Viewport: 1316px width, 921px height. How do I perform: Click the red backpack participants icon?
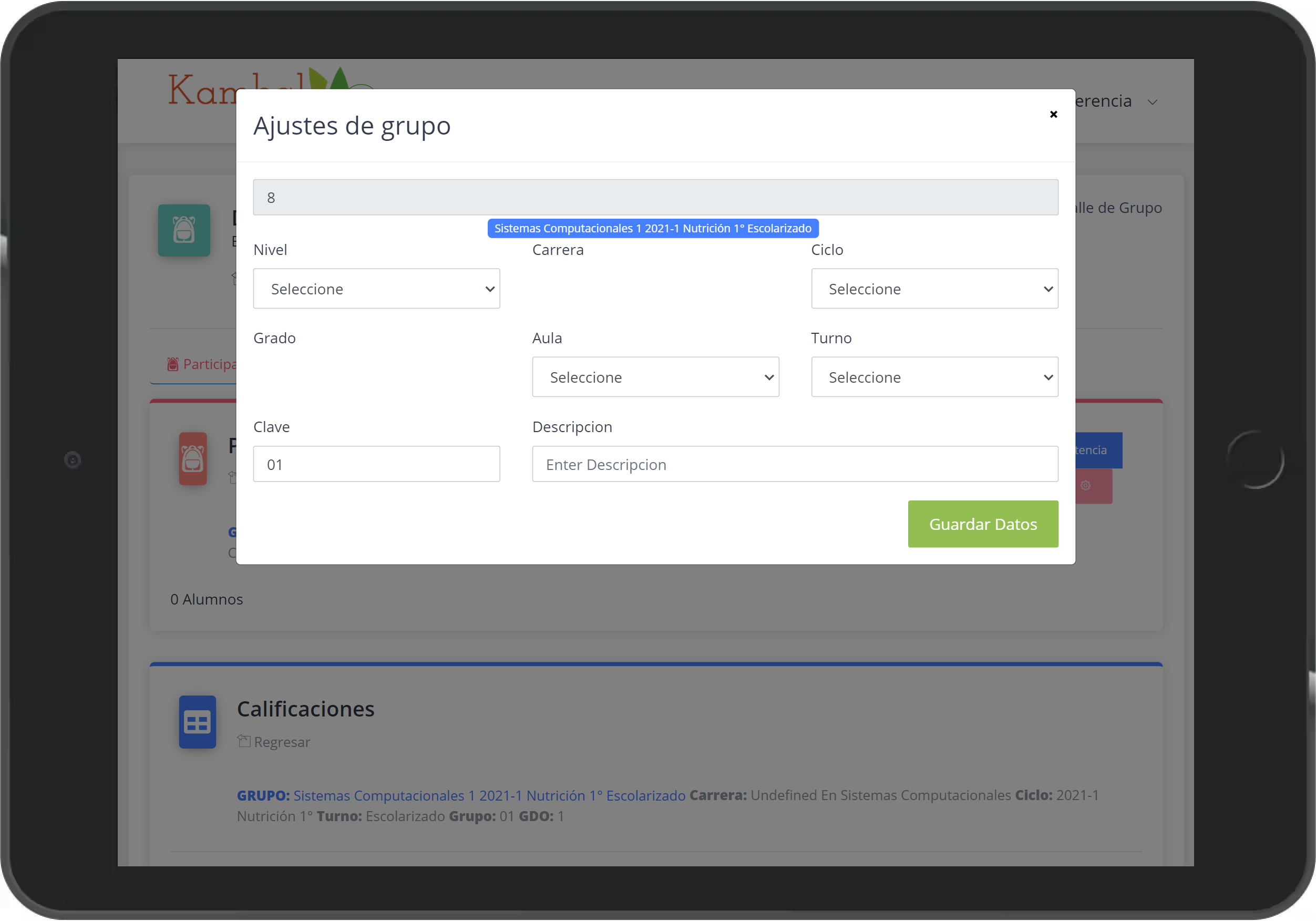[x=192, y=459]
